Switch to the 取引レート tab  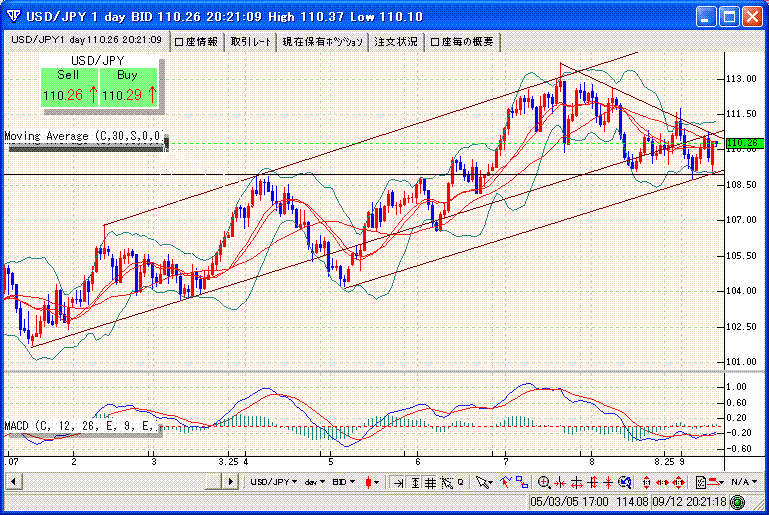251,42
